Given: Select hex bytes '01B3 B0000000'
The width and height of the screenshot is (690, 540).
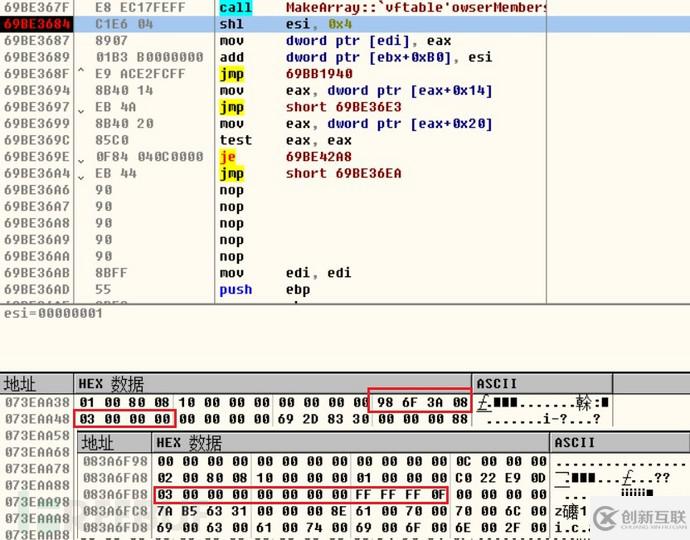Looking at the screenshot, I should pos(149,57).
